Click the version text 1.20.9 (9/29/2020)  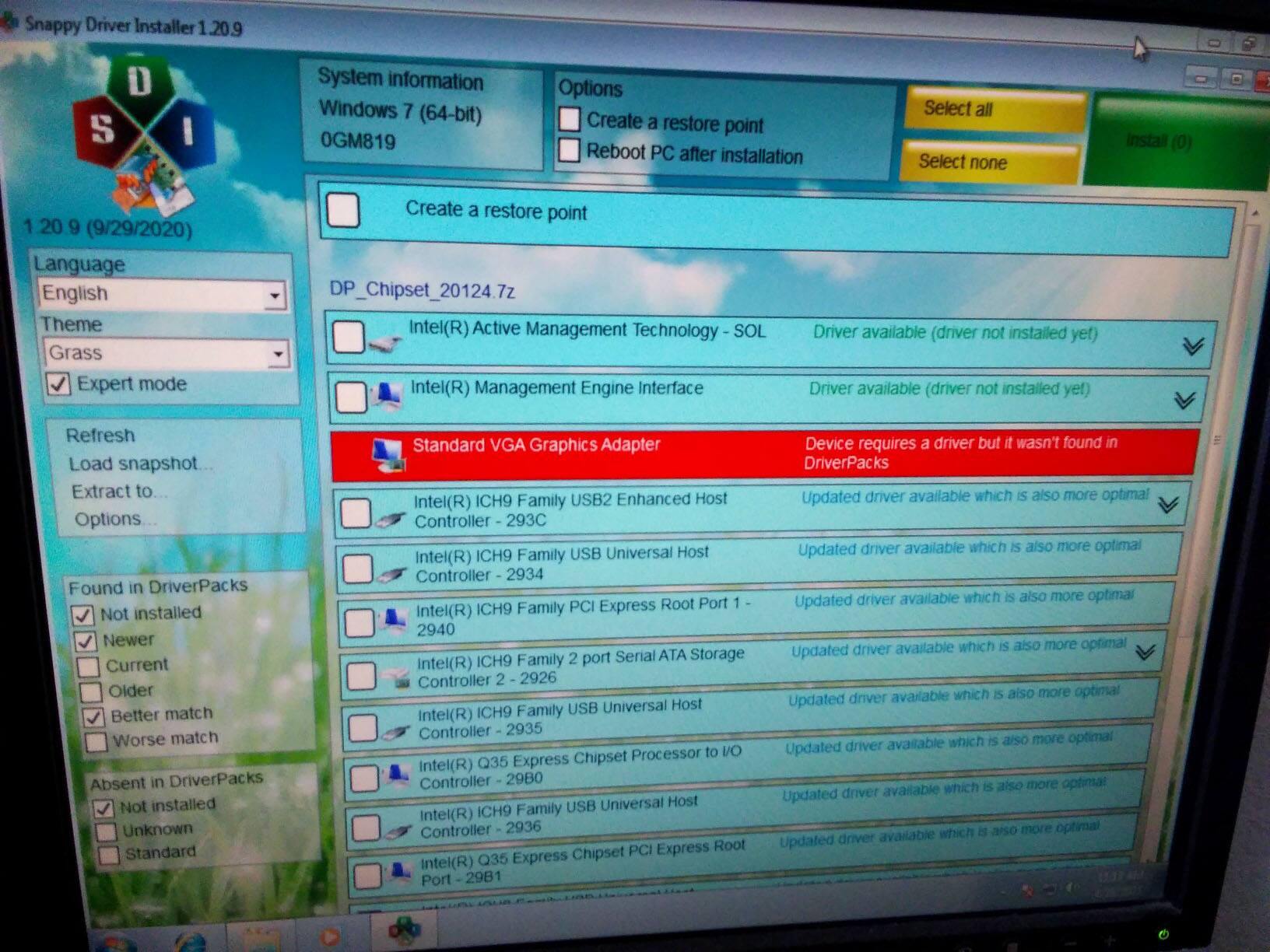pos(107,229)
